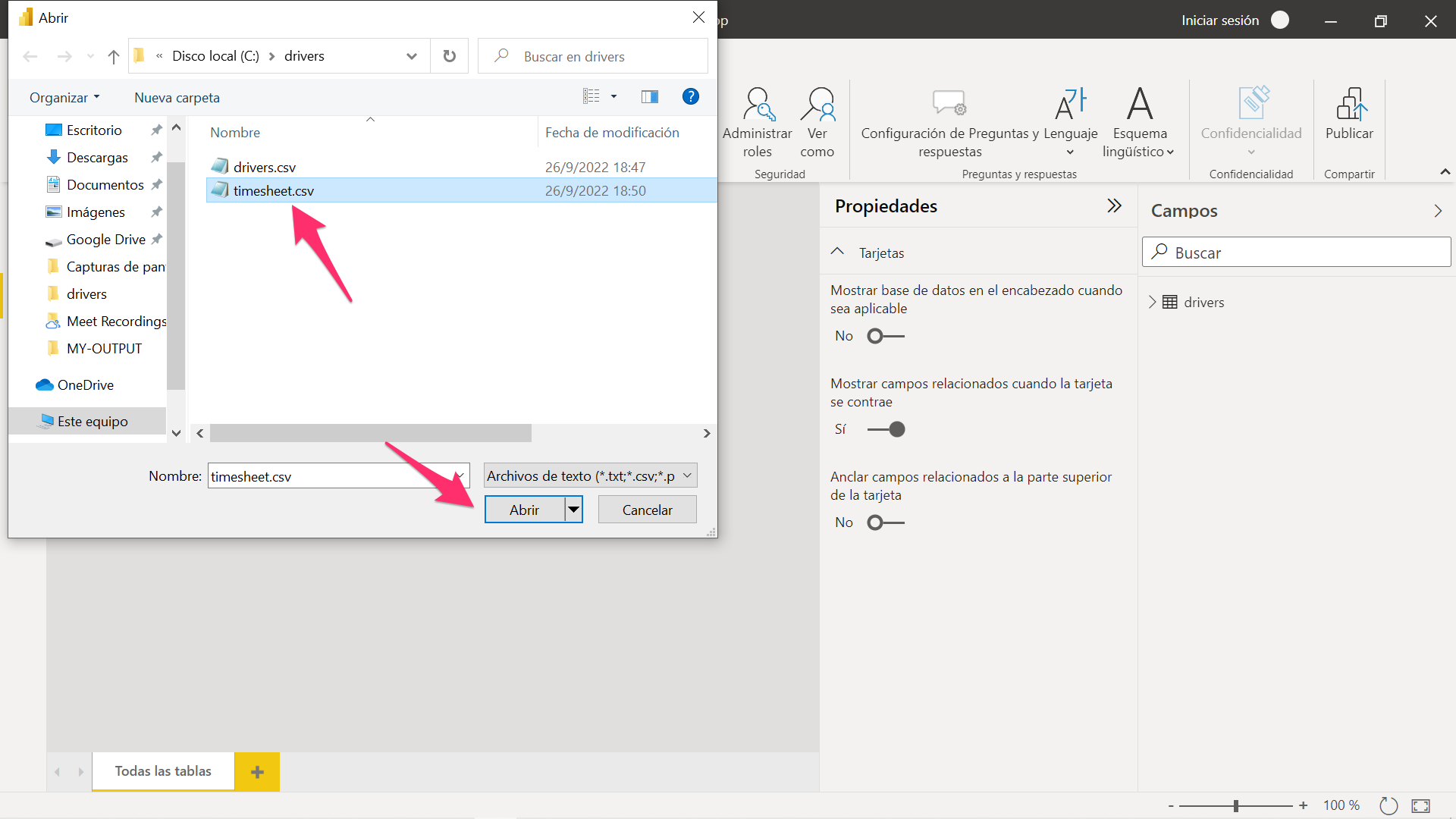1456x819 pixels.
Task: Open Abrir button split dropdown arrow
Action: tap(574, 510)
